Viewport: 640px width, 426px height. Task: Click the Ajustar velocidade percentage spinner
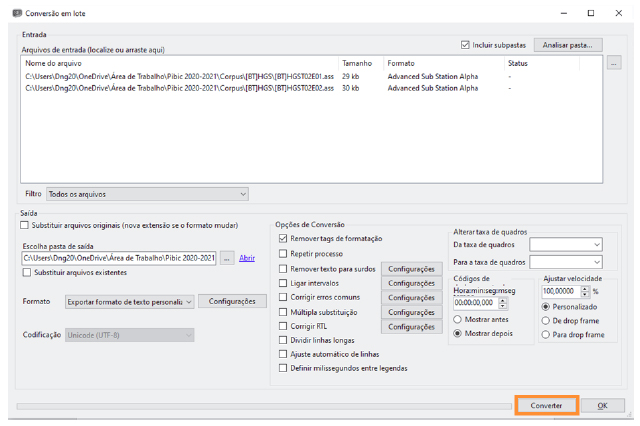coord(565,291)
